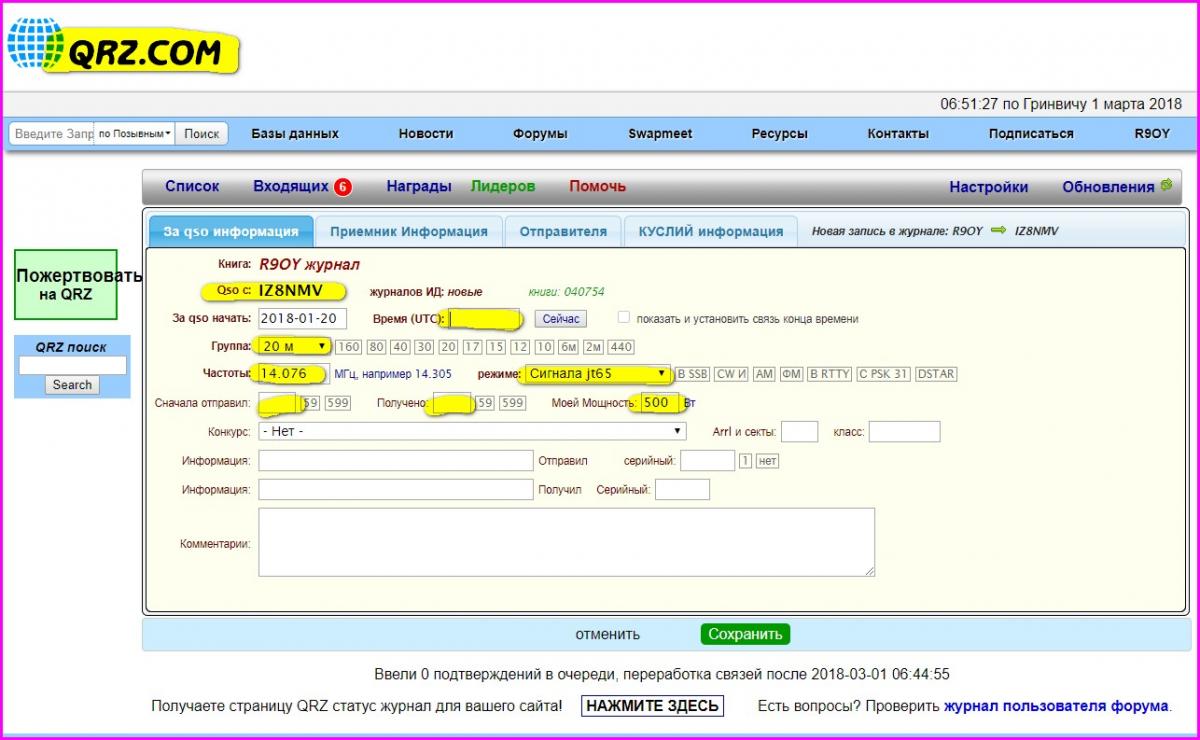
Task: Open the Contest dropdown list
Action: click(x=472, y=431)
